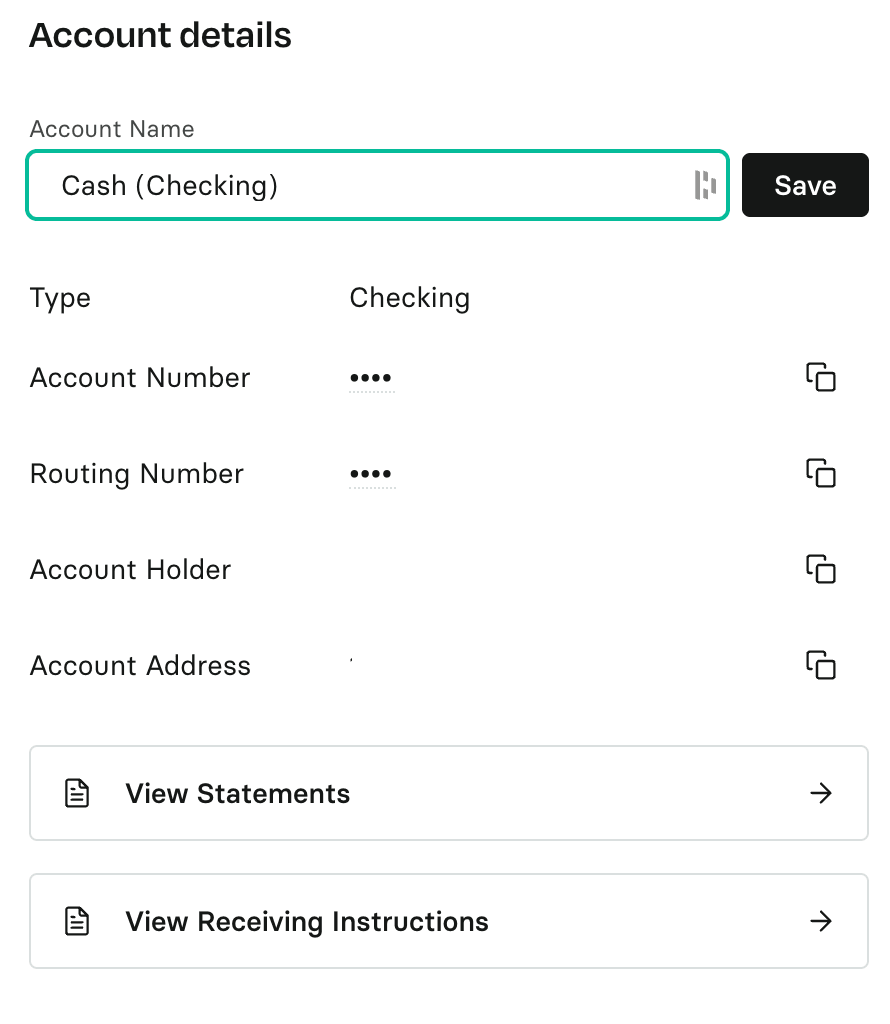Click the Routing Number label
The width and height of the screenshot is (890, 1024).
[137, 474]
